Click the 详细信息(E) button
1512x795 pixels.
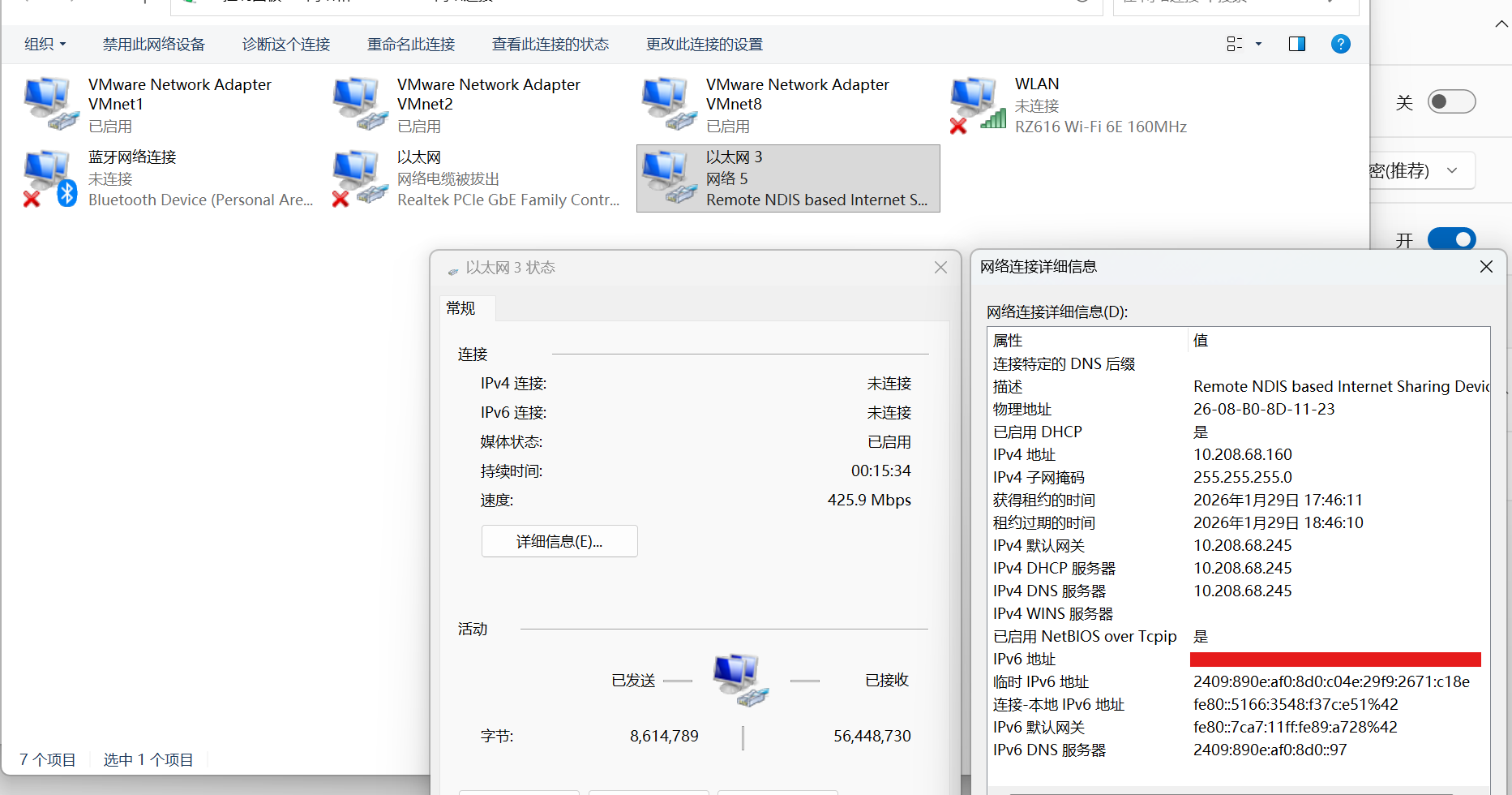pos(559,541)
